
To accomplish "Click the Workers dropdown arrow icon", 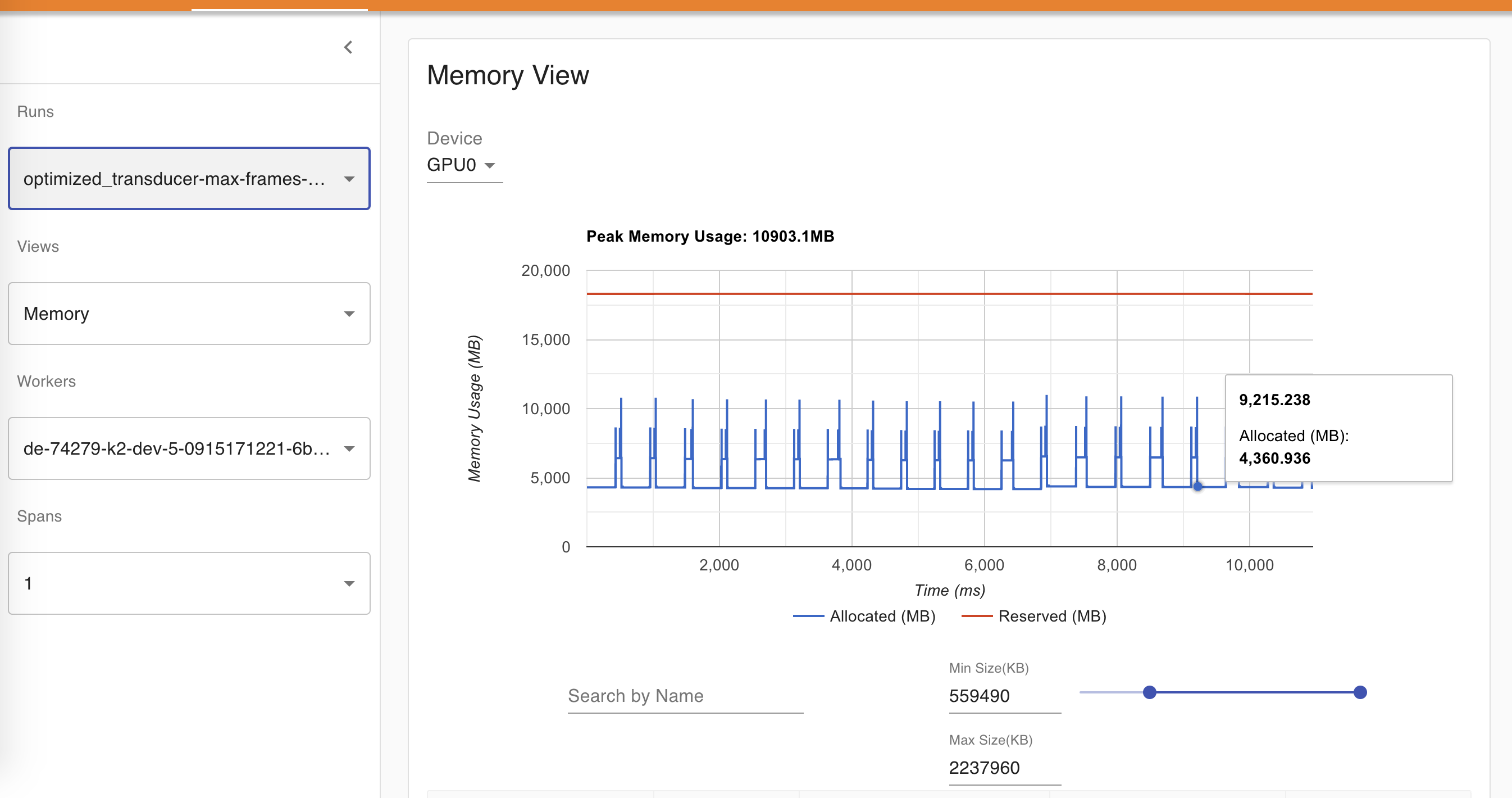I will (349, 449).
